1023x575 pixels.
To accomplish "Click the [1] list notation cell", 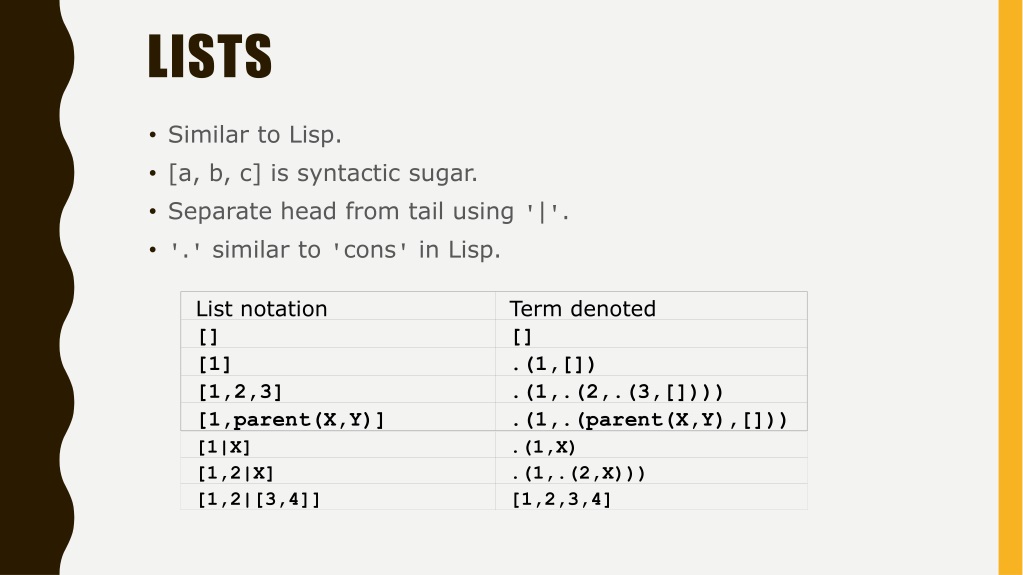I will tap(338, 362).
